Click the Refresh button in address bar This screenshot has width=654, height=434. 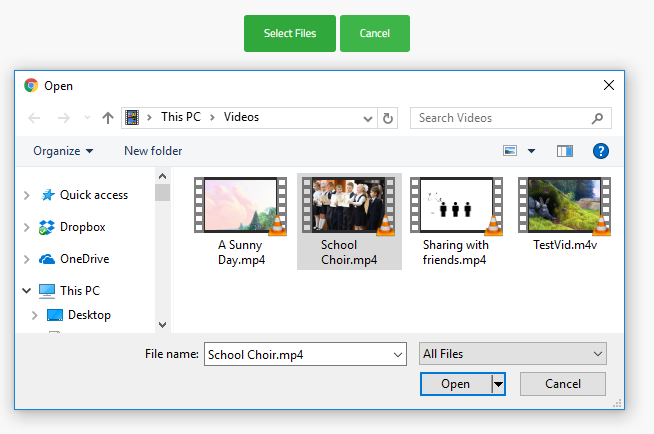coord(389,118)
